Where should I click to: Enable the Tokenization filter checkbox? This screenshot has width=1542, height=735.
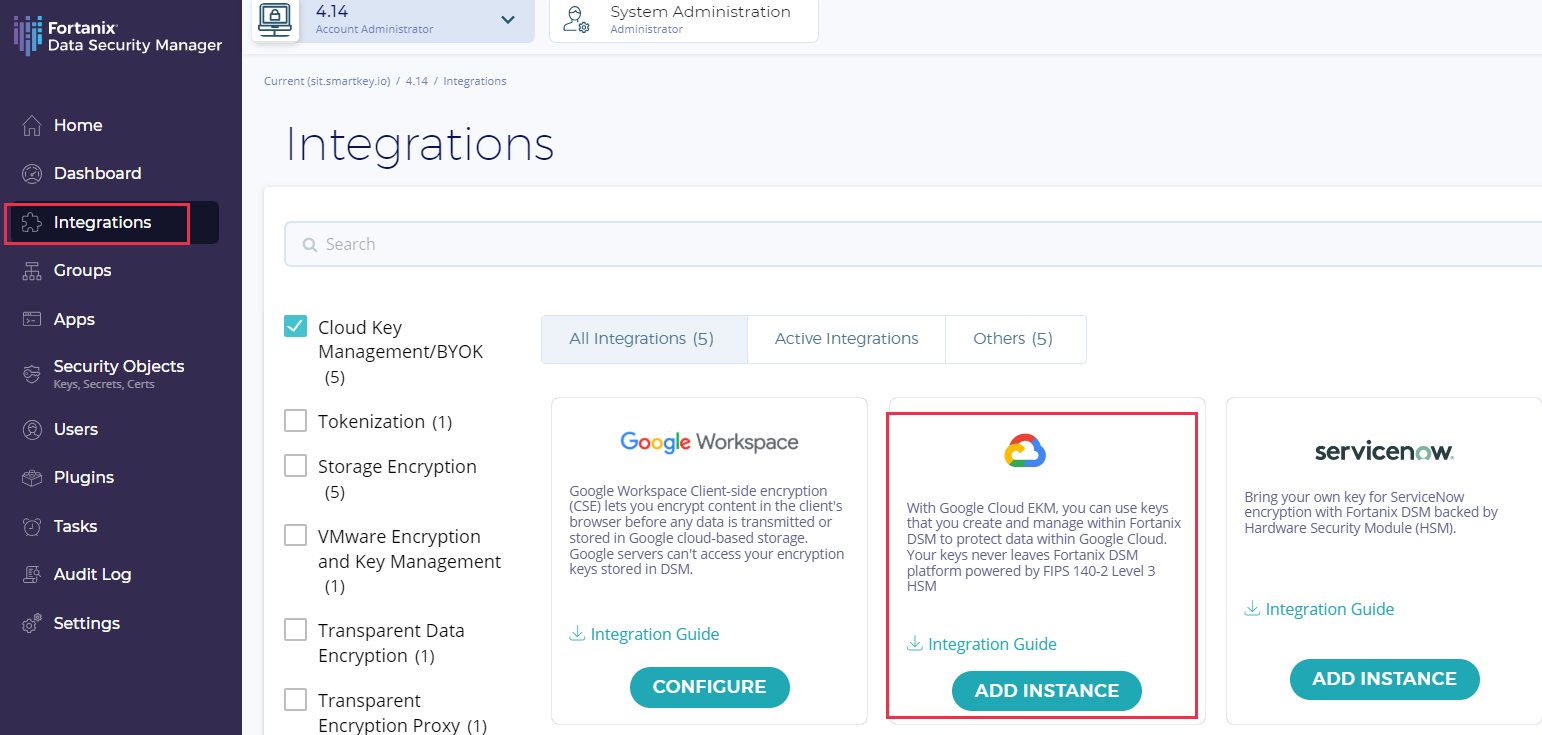pos(295,421)
